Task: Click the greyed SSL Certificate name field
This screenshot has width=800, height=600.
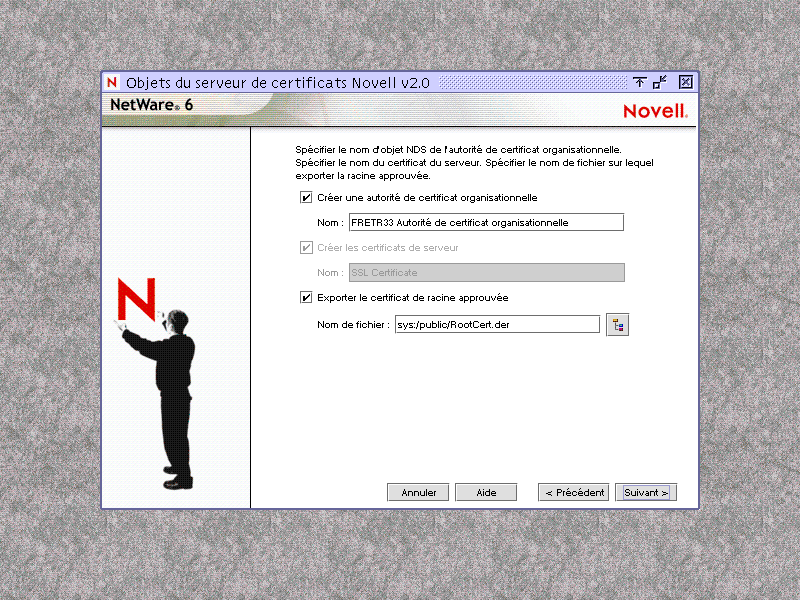Action: (484, 272)
